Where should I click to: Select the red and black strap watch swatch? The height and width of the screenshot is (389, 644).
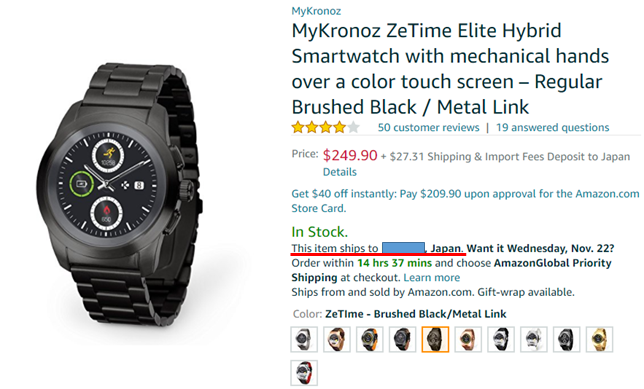(304, 373)
